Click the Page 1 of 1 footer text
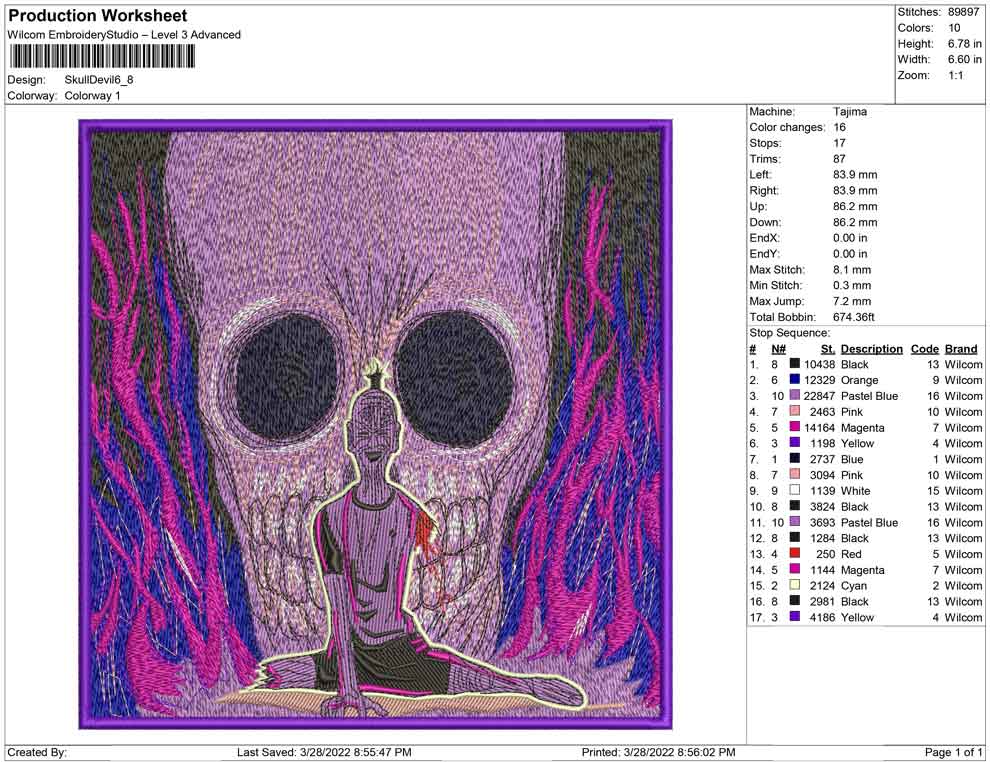Viewport: 990px width, 762px height. pyautogui.click(x=954, y=752)
